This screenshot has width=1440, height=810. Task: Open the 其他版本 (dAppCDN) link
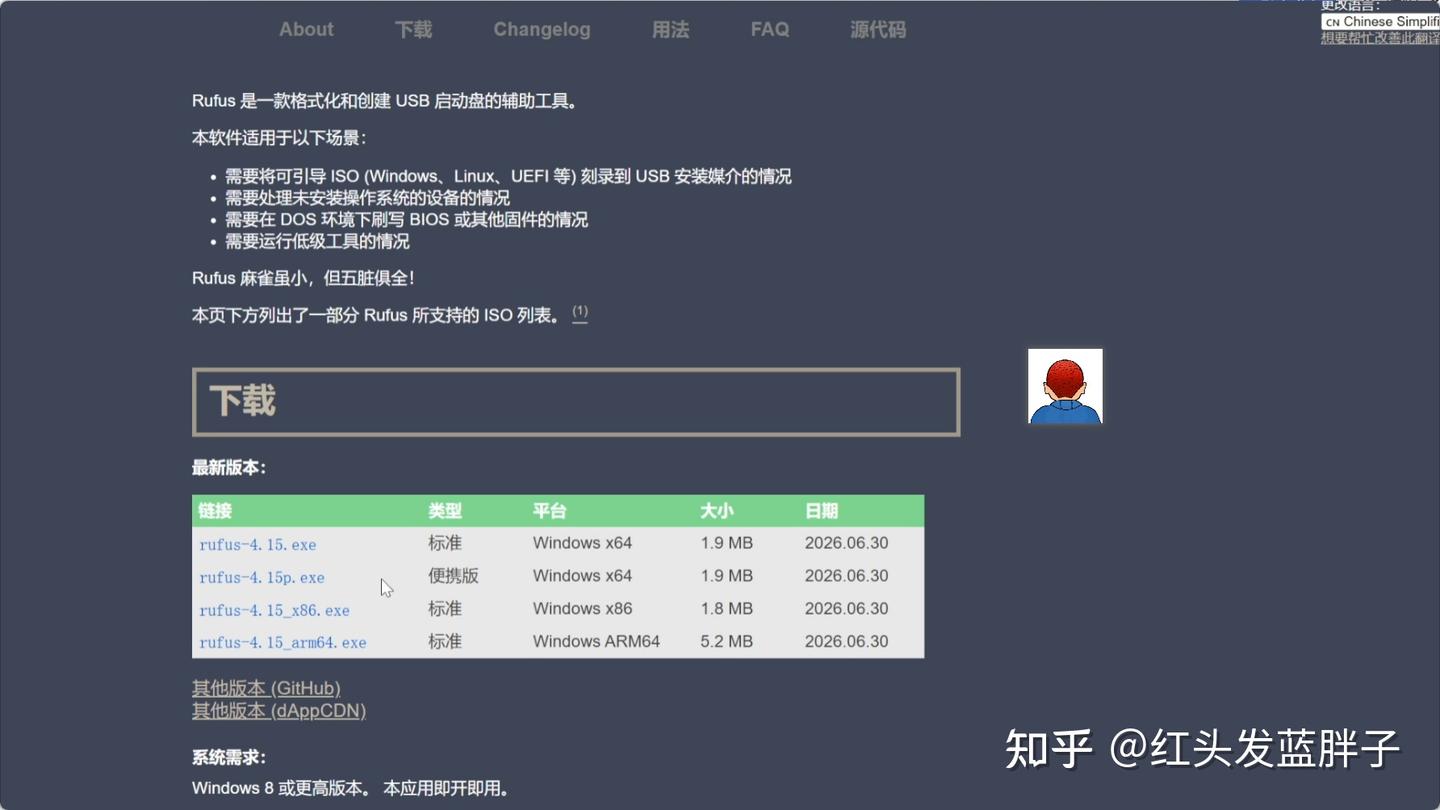pyautogui.click(x=279, y=711)
